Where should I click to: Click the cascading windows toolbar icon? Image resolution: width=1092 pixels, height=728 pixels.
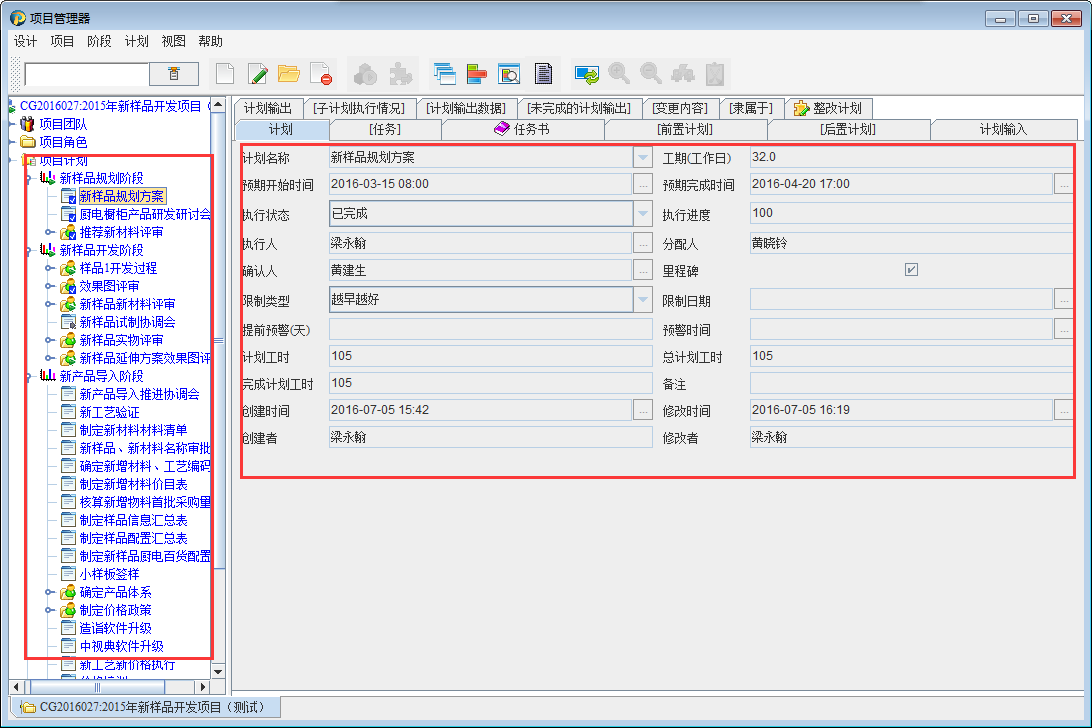click(x=444, y=73)
